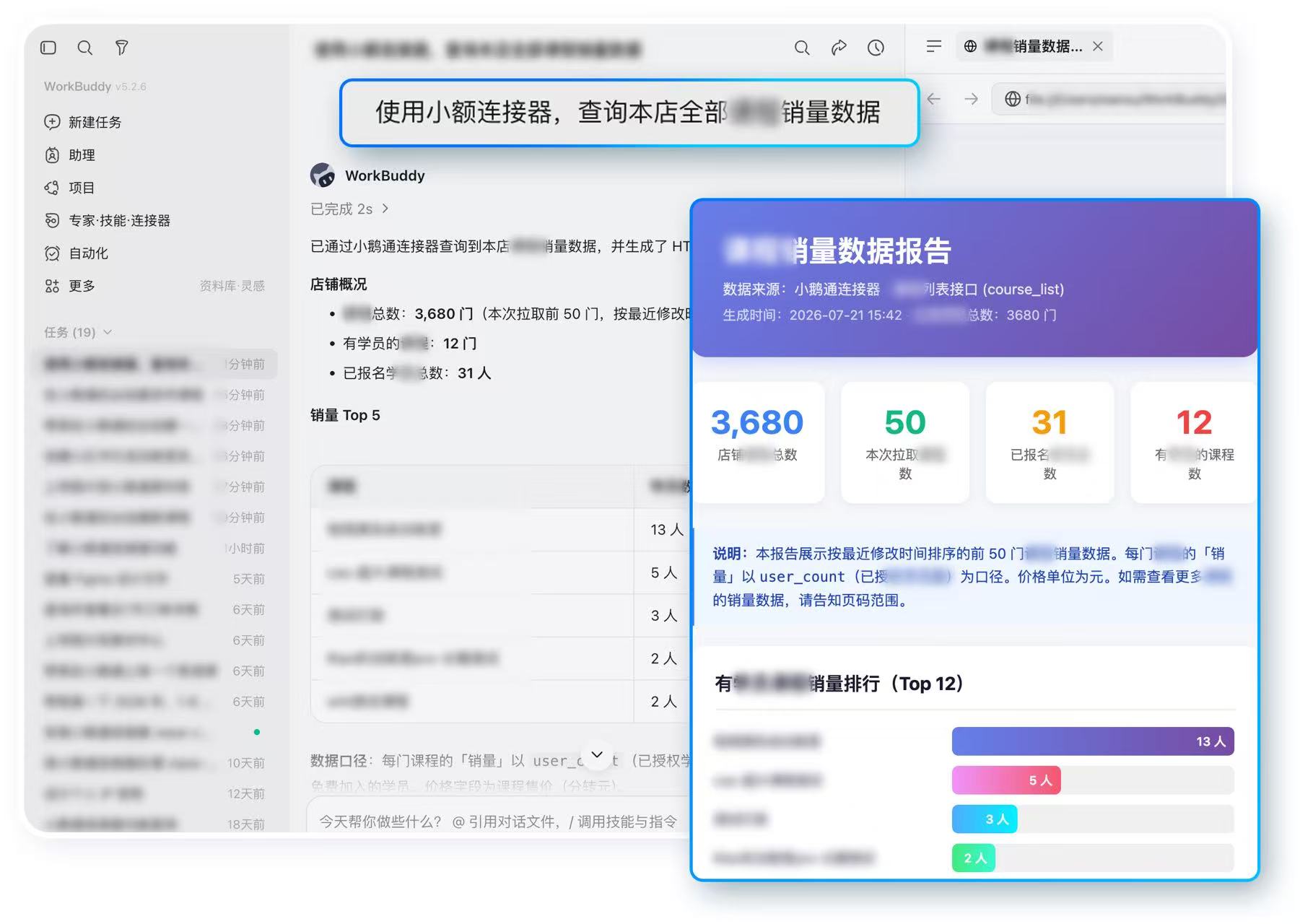Open 资料库·灵感 link in sidebar
Viewport: 1300px width, 924px height.
[232, 286]
